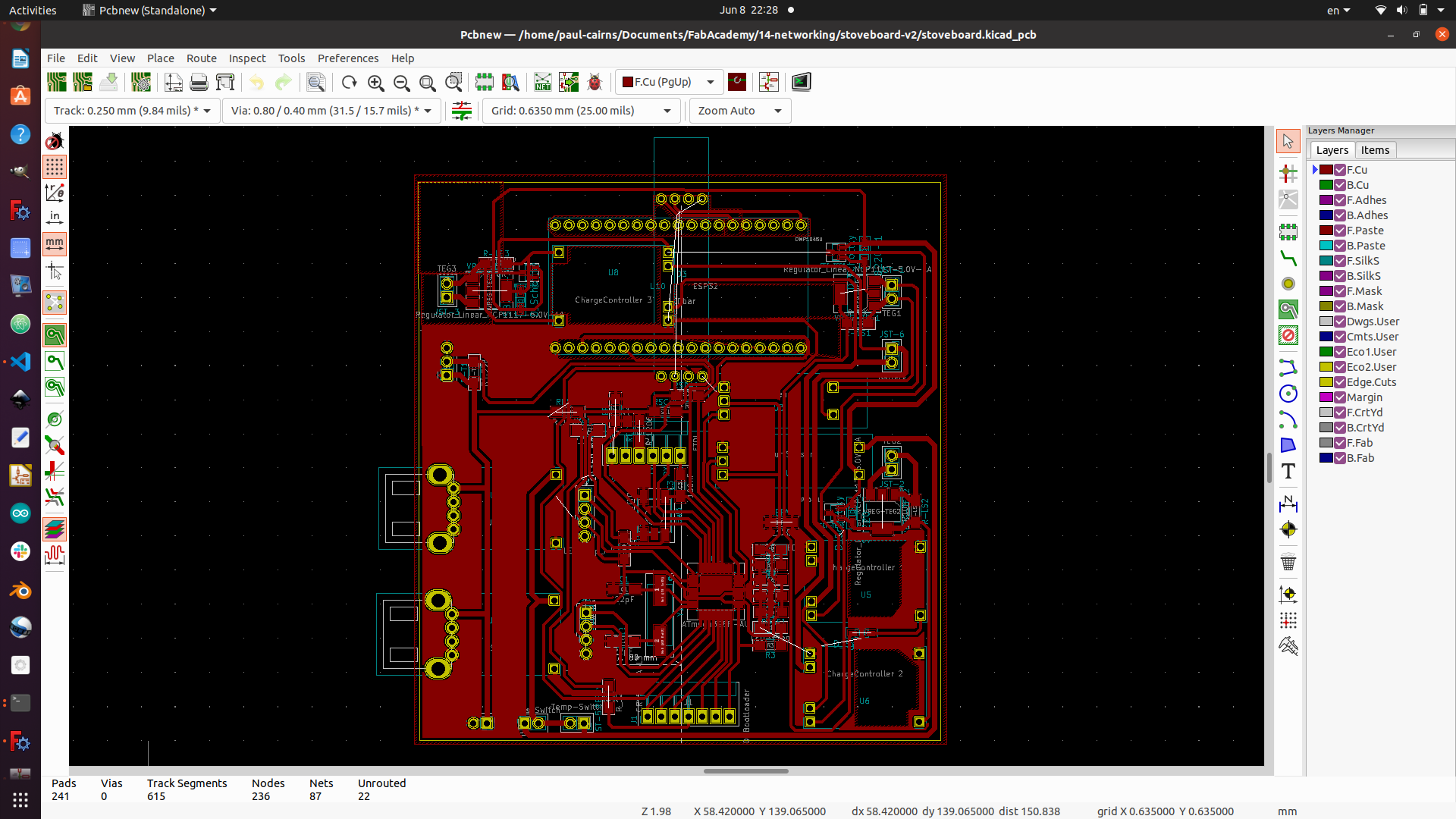
Task: Run the Design Rules Check bug icon
Action: pyautogui.click(x=595, y=82)
